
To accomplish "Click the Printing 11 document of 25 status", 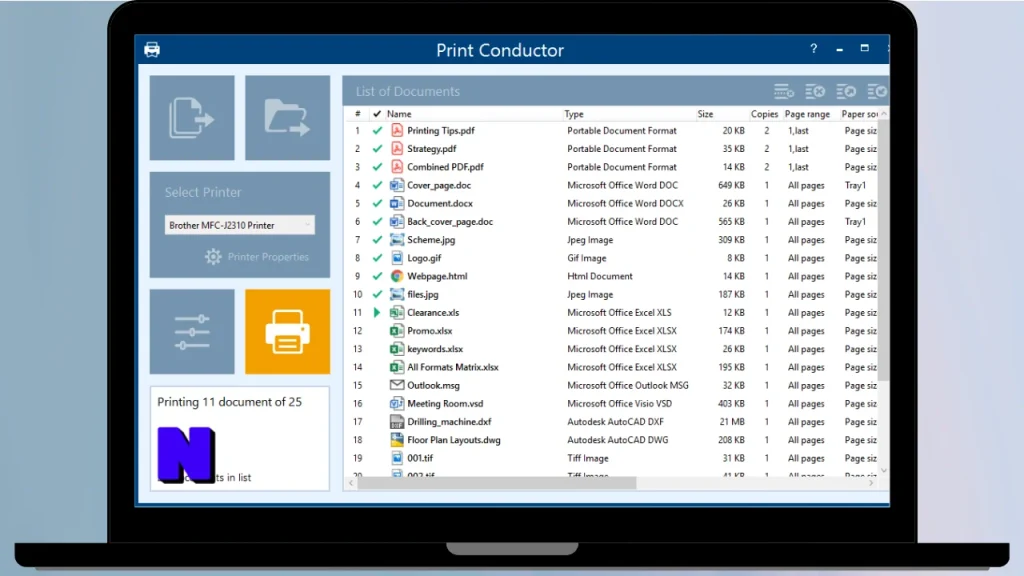I will (x=229, y=402).
